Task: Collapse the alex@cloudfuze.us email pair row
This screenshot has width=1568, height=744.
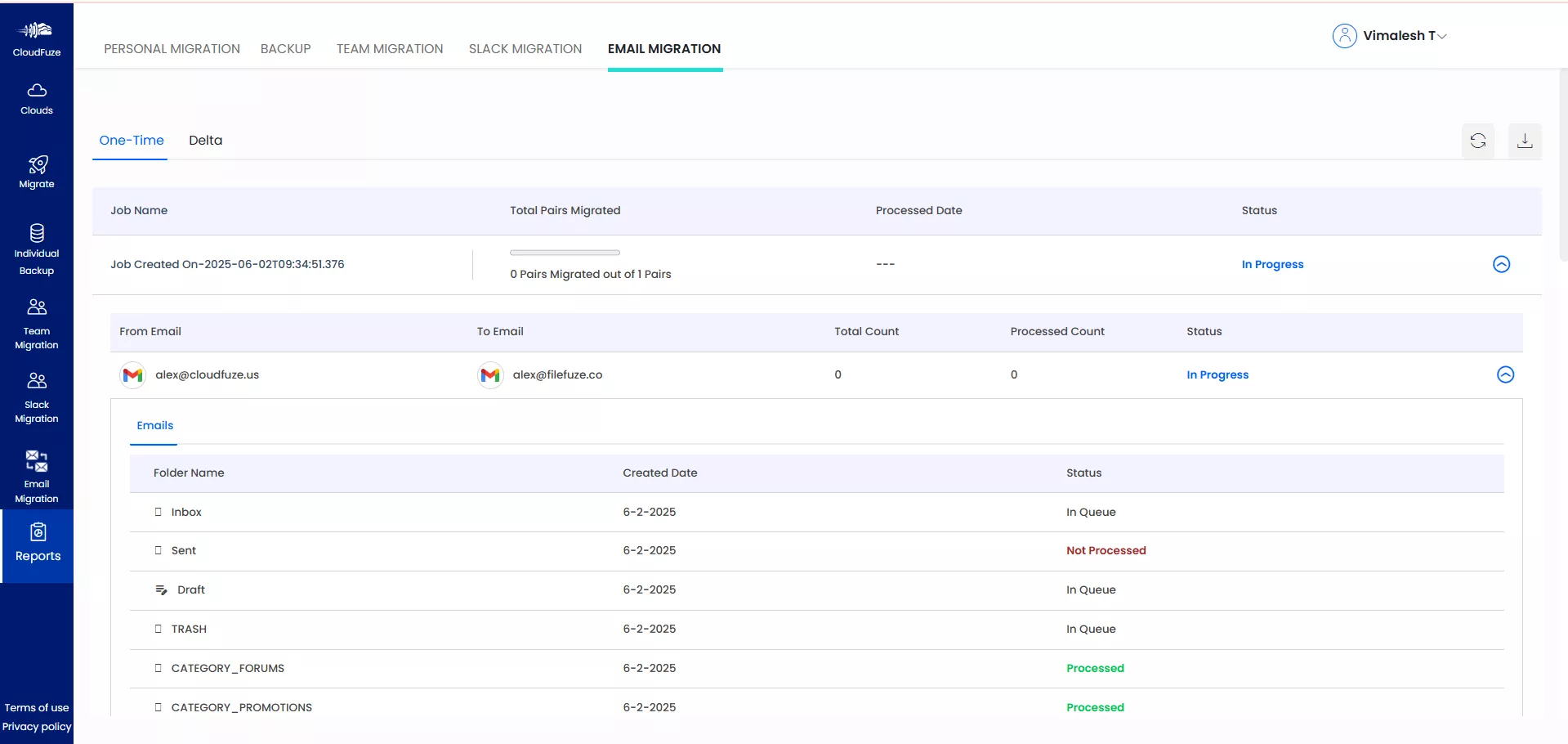Action: pos(1505,374)
